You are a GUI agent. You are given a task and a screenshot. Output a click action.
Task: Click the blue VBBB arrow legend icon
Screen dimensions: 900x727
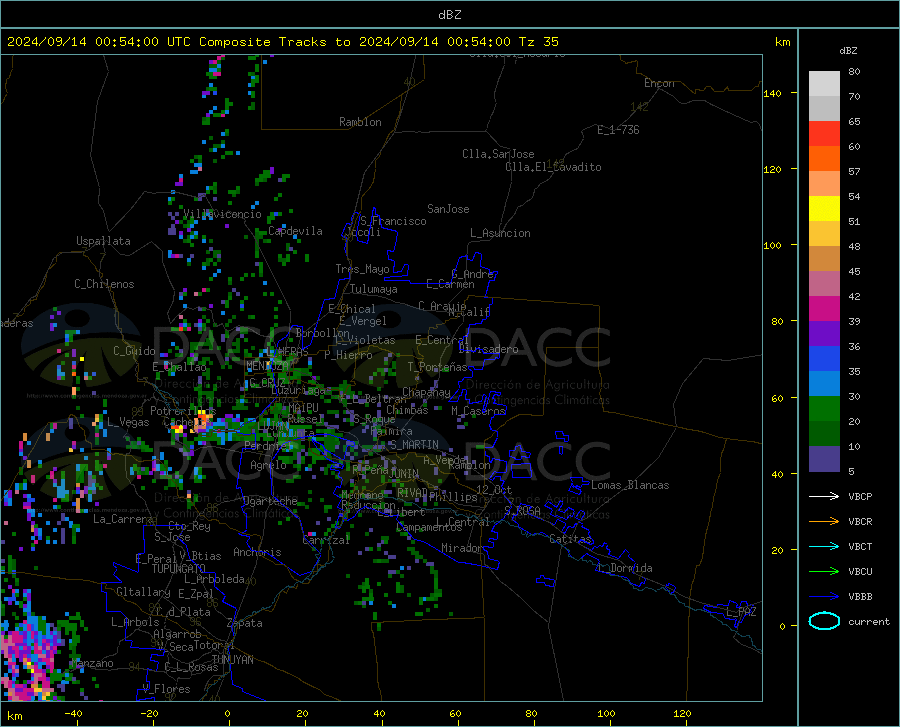[824, 597]
